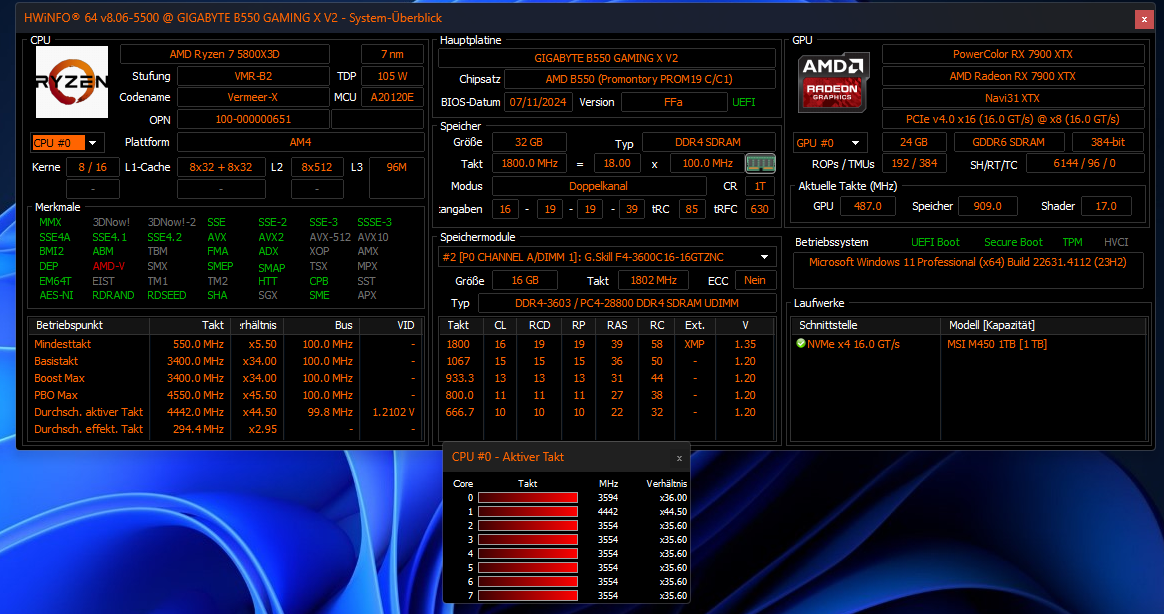This screenshot has width=1164, height=614.
Task: Click the L3 cache 96M field
Action: pyautogui.click(x=396, y=177)
